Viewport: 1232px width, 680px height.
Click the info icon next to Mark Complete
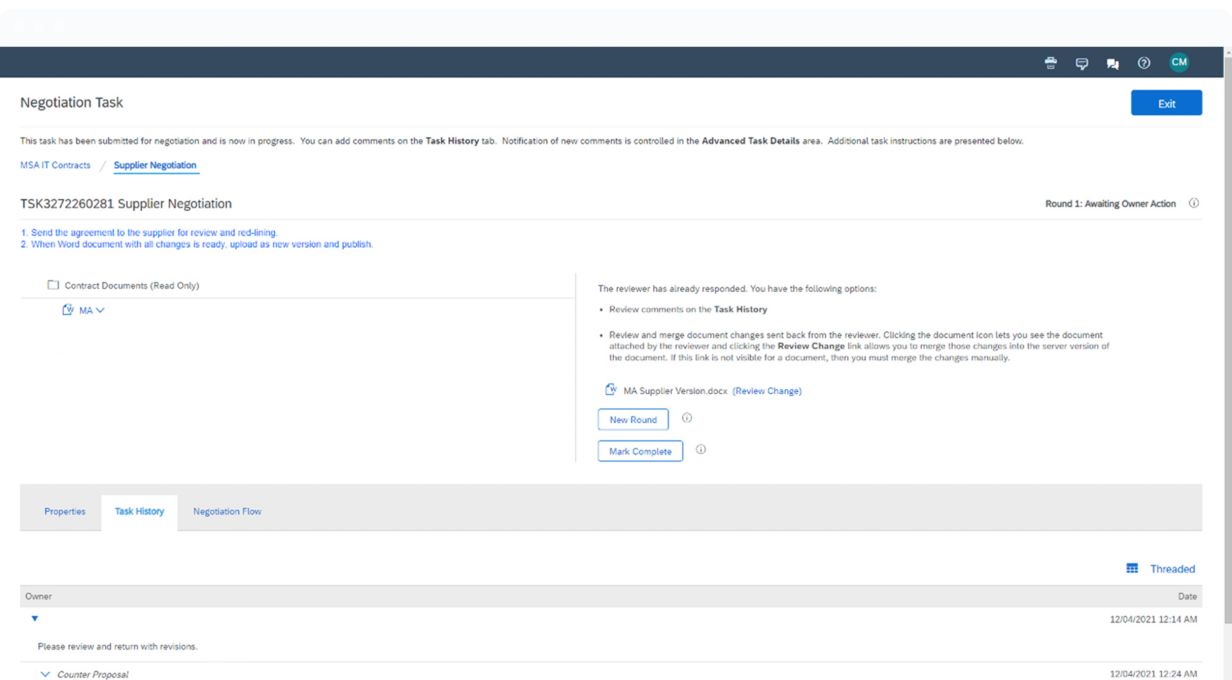pos(700,450)
